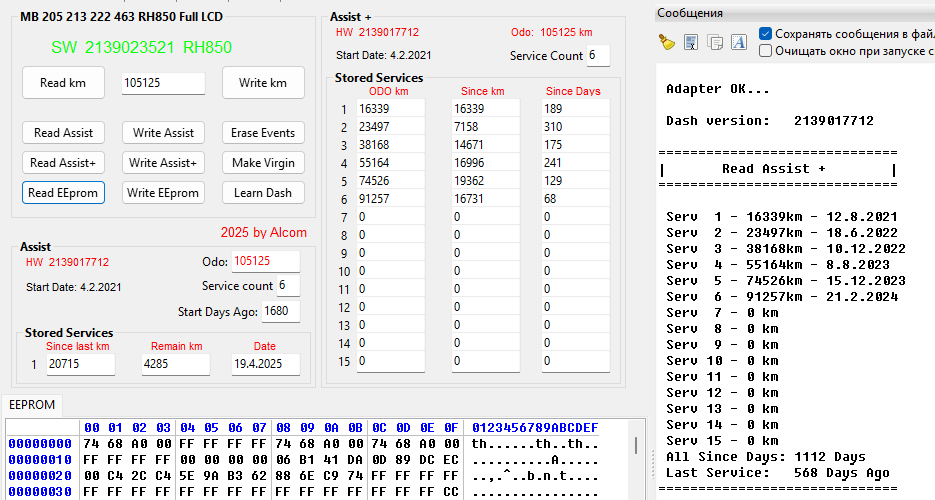
Task: Click the broom icon to clear messages
Action: point(667,41)
